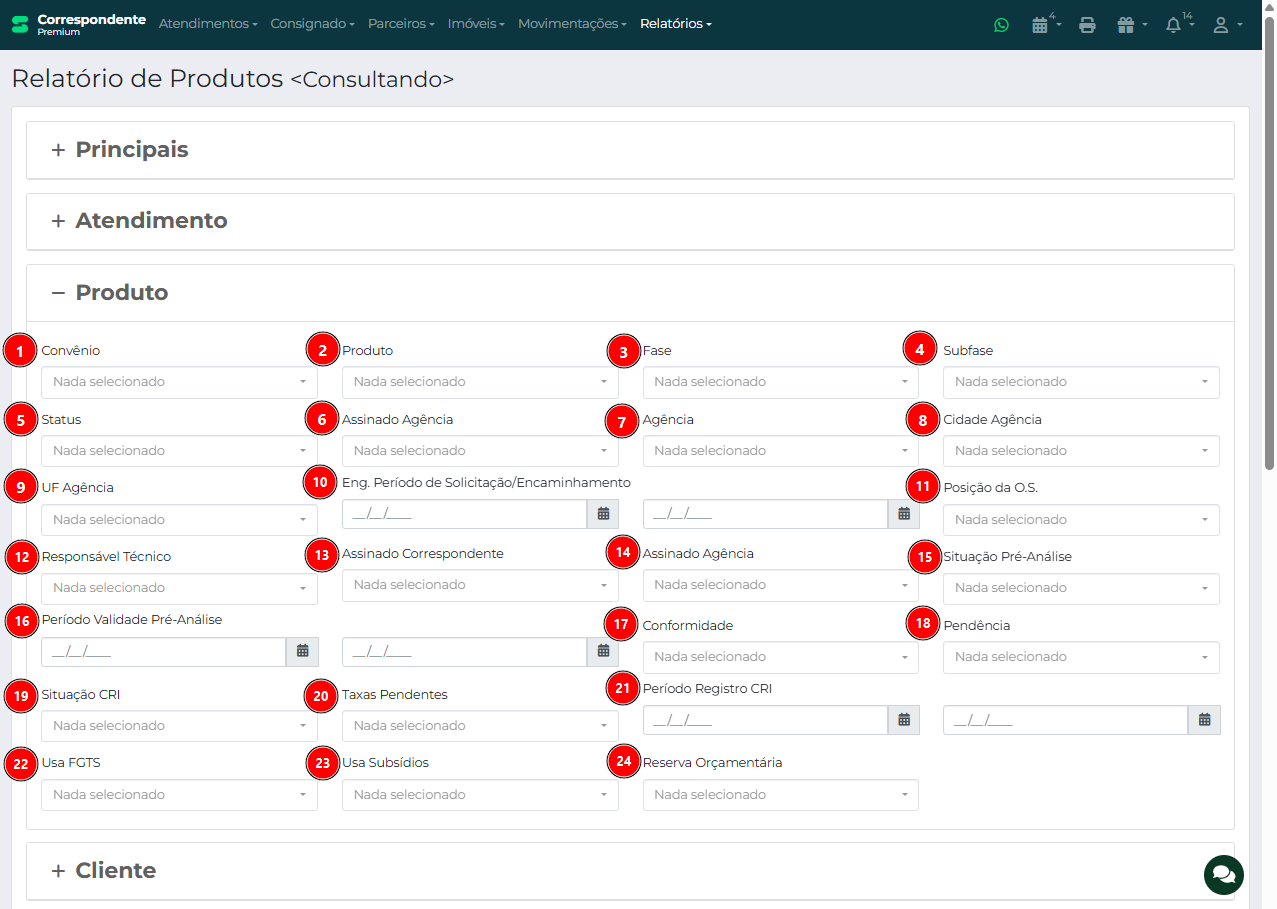
Task: Click the Correspondente Premium logo
Action: 78,24
